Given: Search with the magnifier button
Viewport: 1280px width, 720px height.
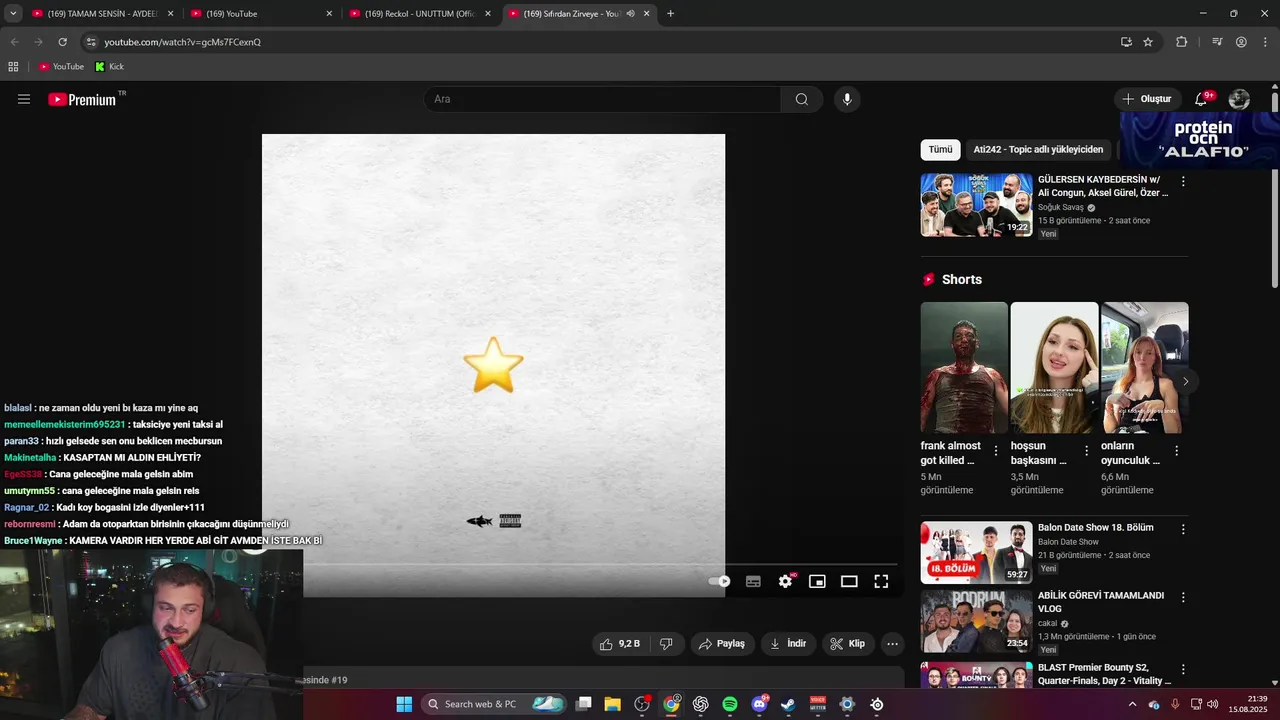Looking at the screenshot, I should point(802,99).
